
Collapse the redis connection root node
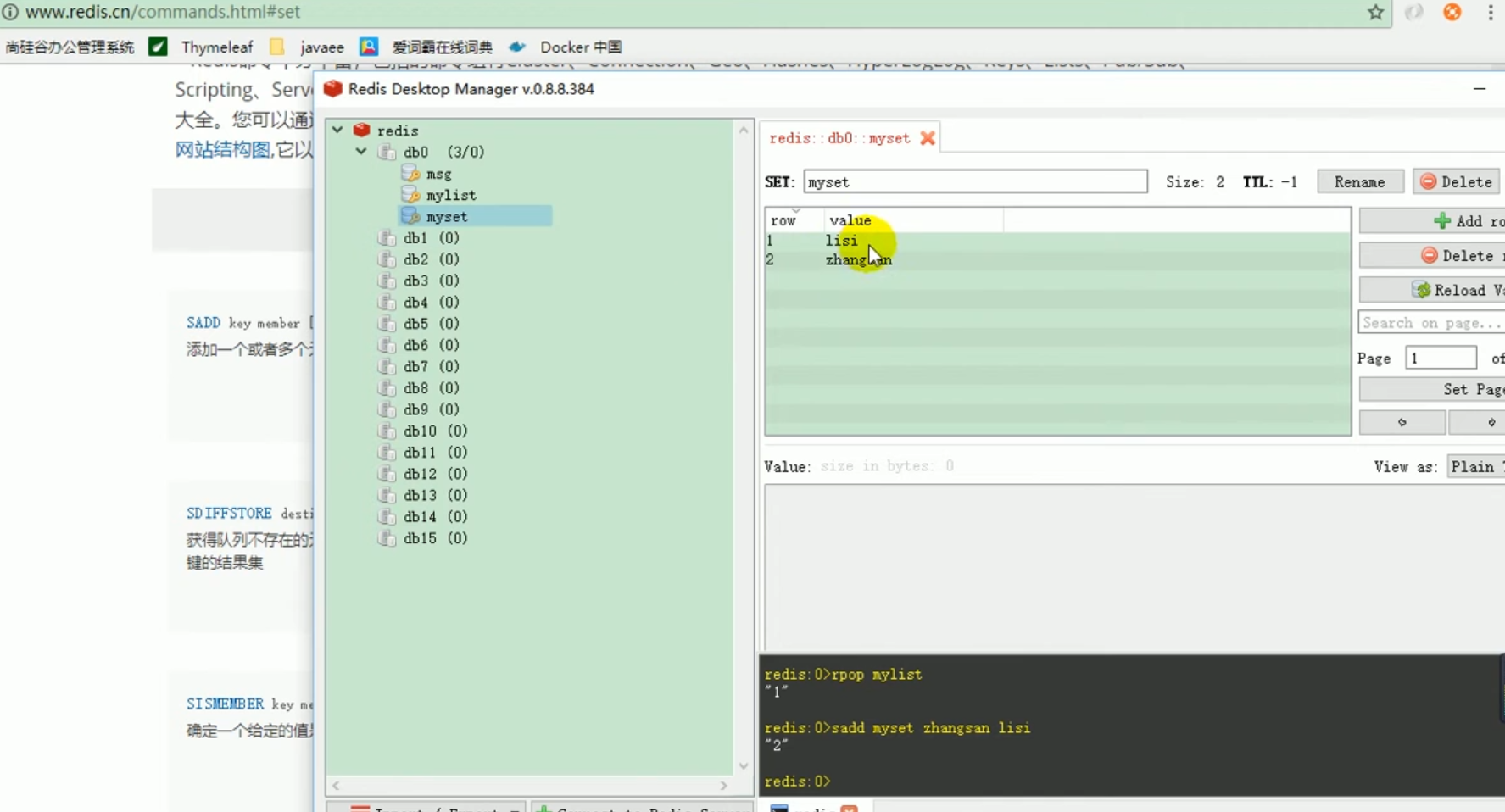(337, 130)
